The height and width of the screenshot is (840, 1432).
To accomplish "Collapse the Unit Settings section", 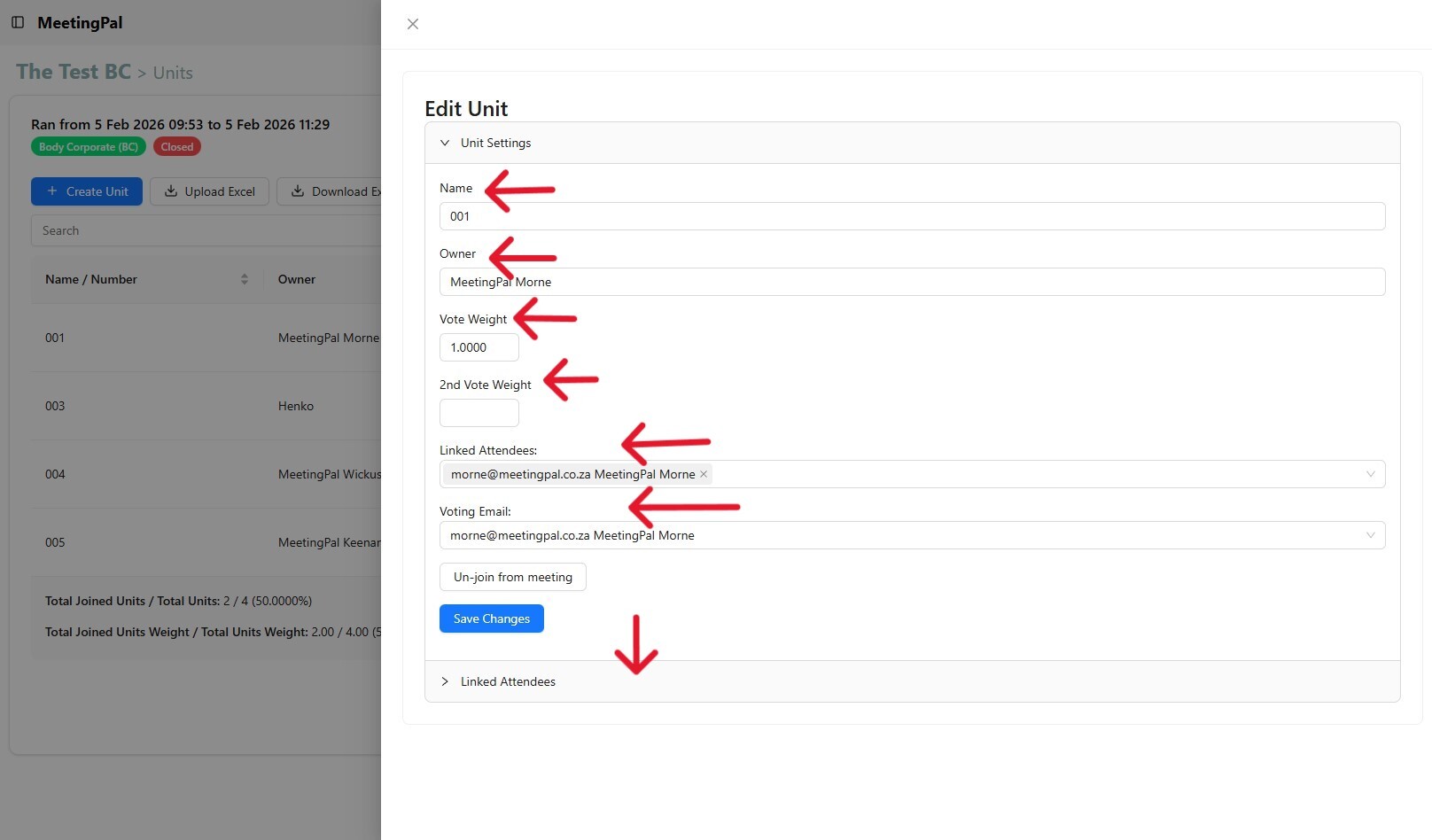I will [x=445, y=143].
